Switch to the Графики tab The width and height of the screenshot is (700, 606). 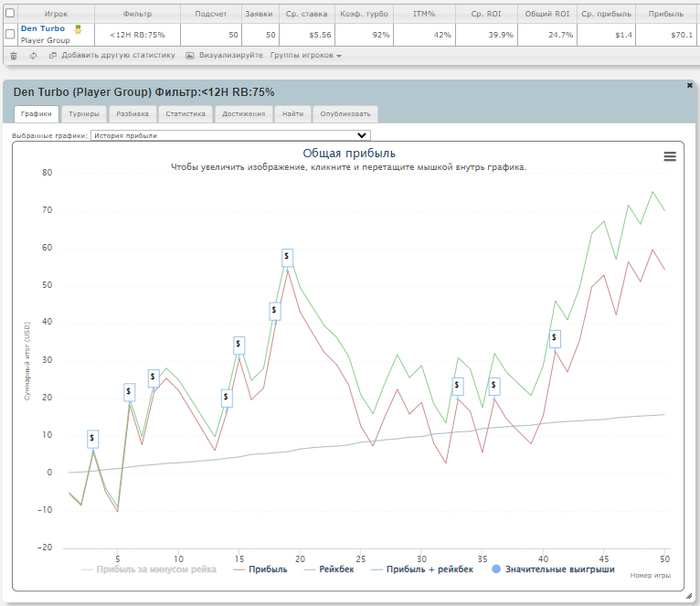(36, 114)
